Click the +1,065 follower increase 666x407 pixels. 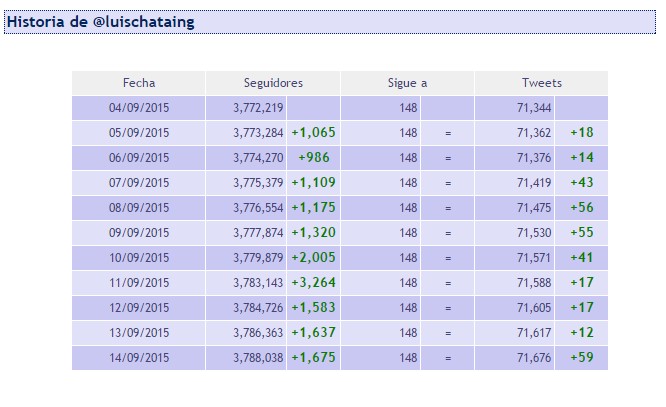(313, 133)
